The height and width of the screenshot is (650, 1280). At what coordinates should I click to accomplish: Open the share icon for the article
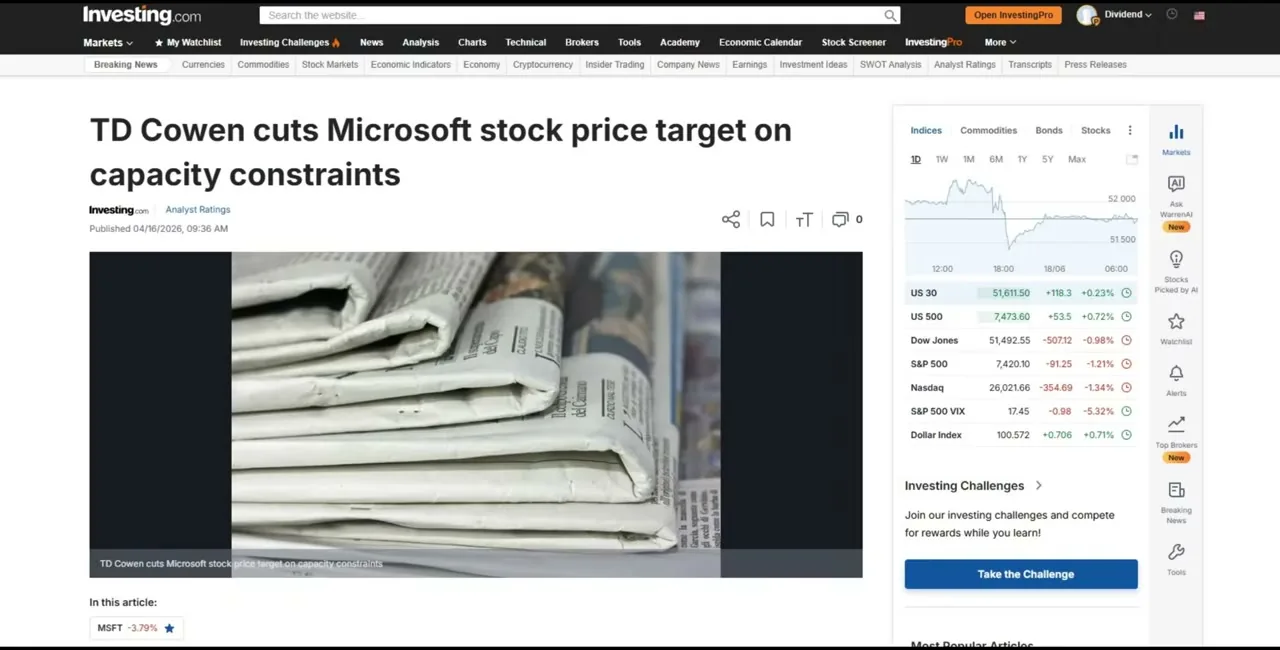pos(731,219)
